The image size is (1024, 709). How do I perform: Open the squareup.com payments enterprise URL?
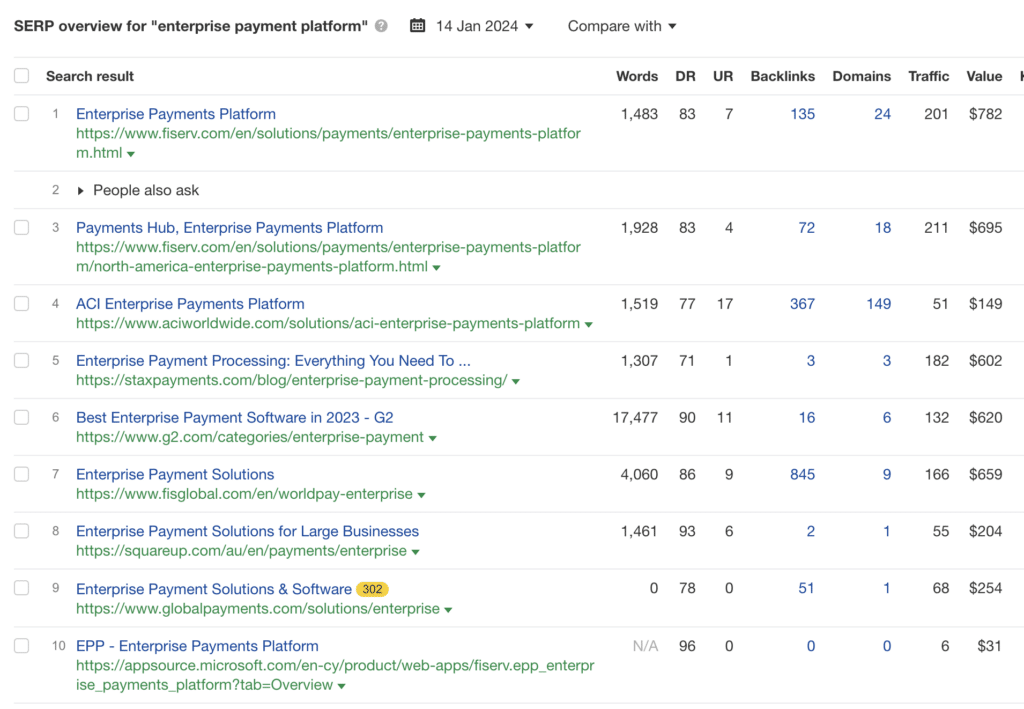coord(241,550)
